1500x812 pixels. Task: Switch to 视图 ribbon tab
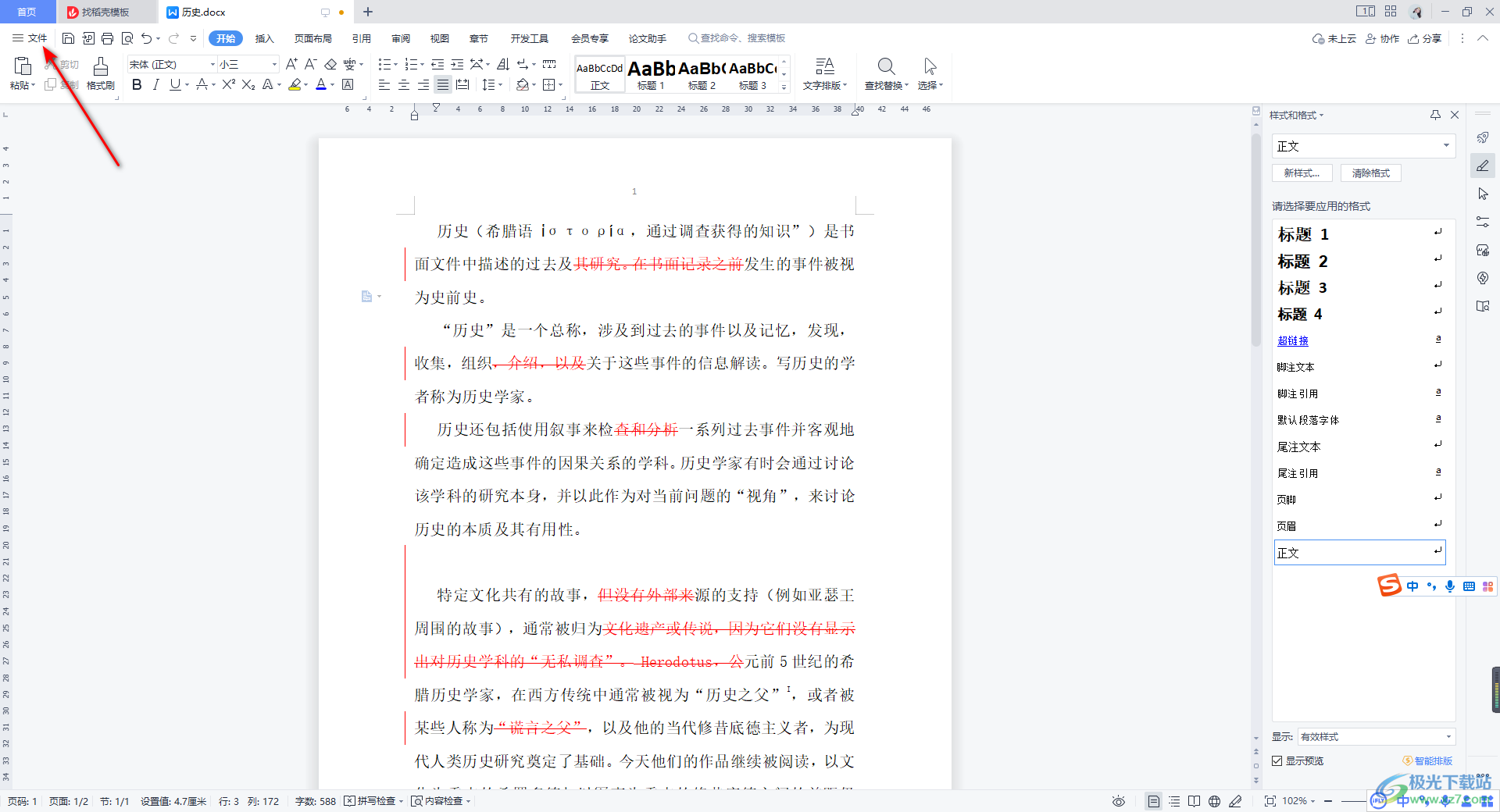[x=440, y=38]
